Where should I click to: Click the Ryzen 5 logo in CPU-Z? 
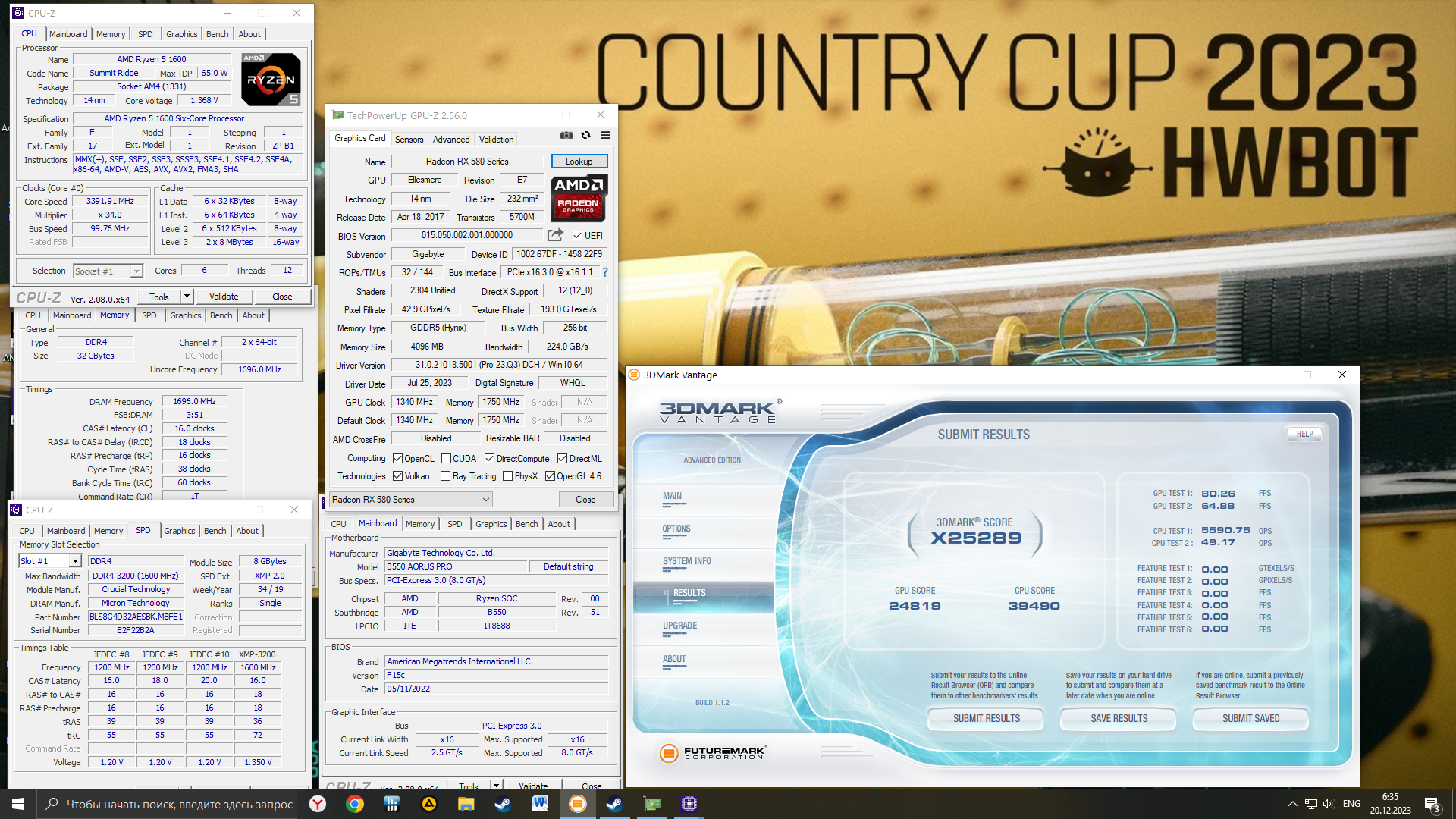271,80
